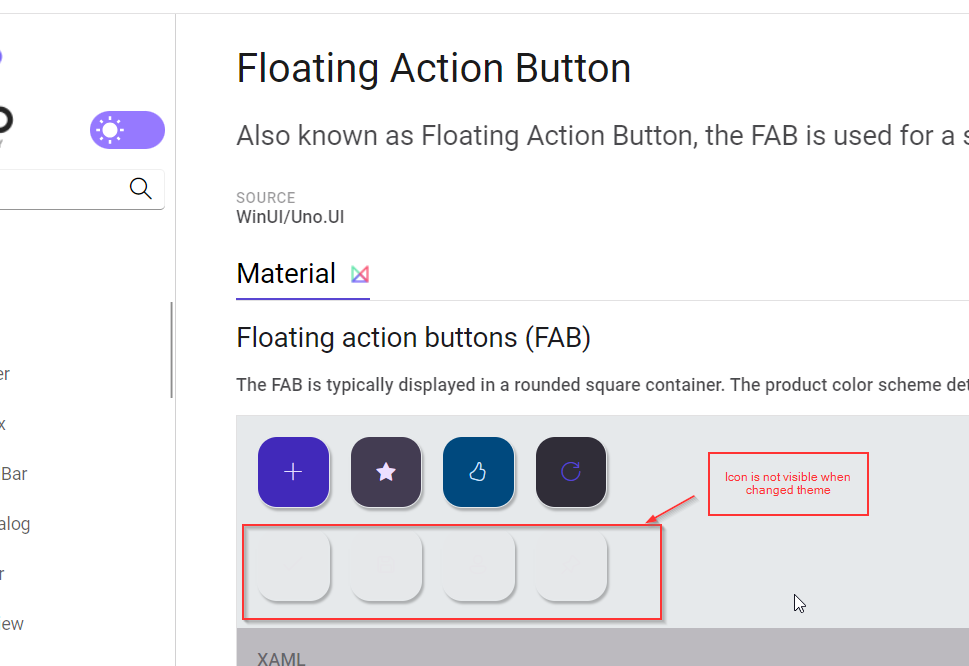Screen dimensions: 969x666
Task: Select the XAML tab below the sample
Action: point(280,658)
